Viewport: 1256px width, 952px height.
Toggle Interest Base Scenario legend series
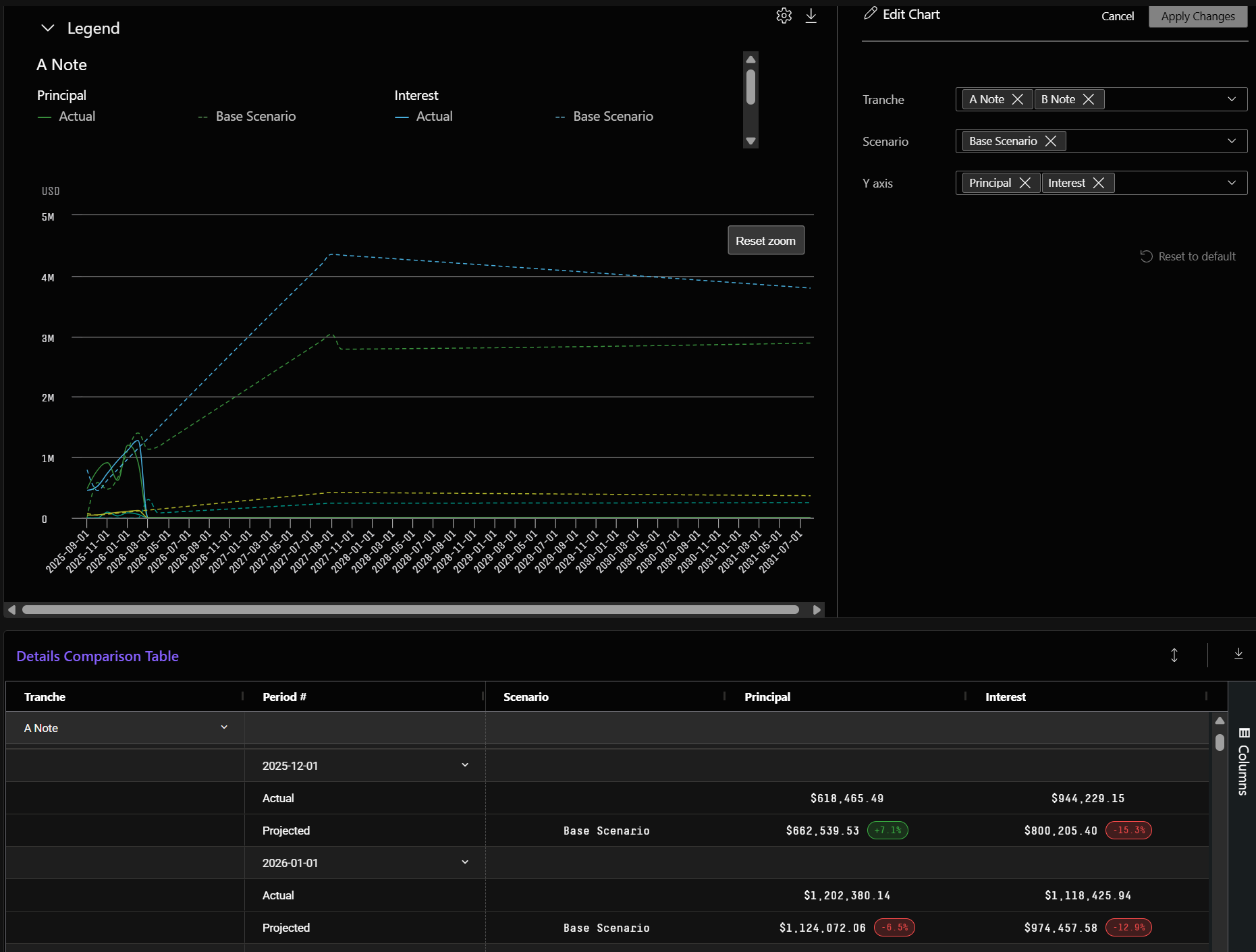(x=604, y=116)
